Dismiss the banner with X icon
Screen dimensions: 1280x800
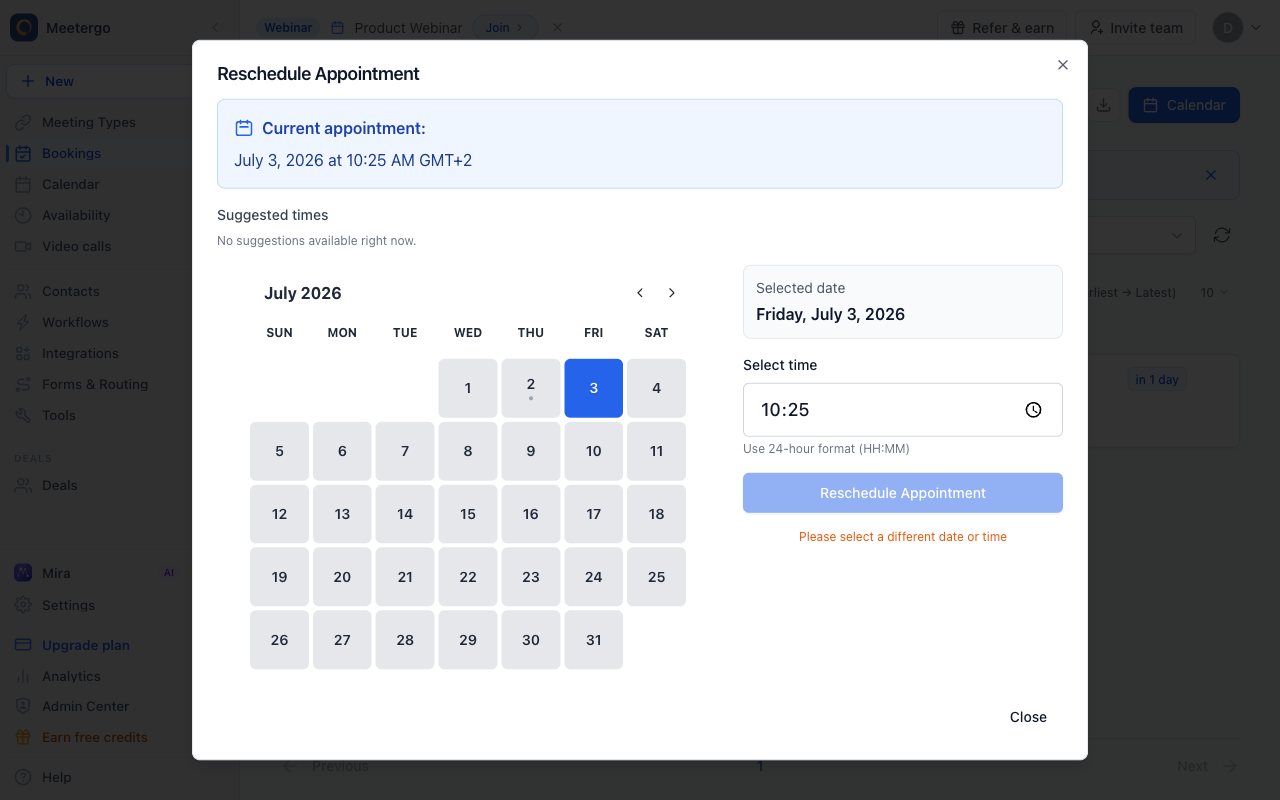[1211, 175]
